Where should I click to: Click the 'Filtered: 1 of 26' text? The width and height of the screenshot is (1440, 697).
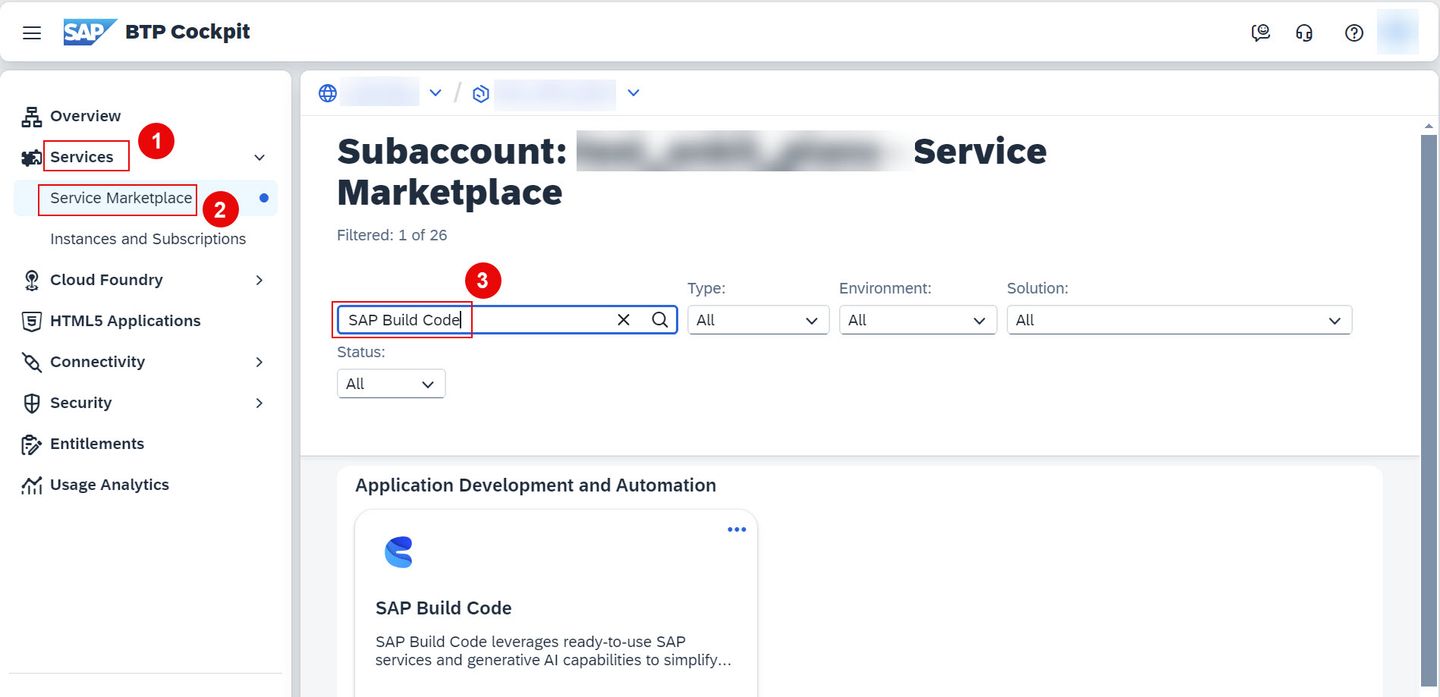point(392,235)
